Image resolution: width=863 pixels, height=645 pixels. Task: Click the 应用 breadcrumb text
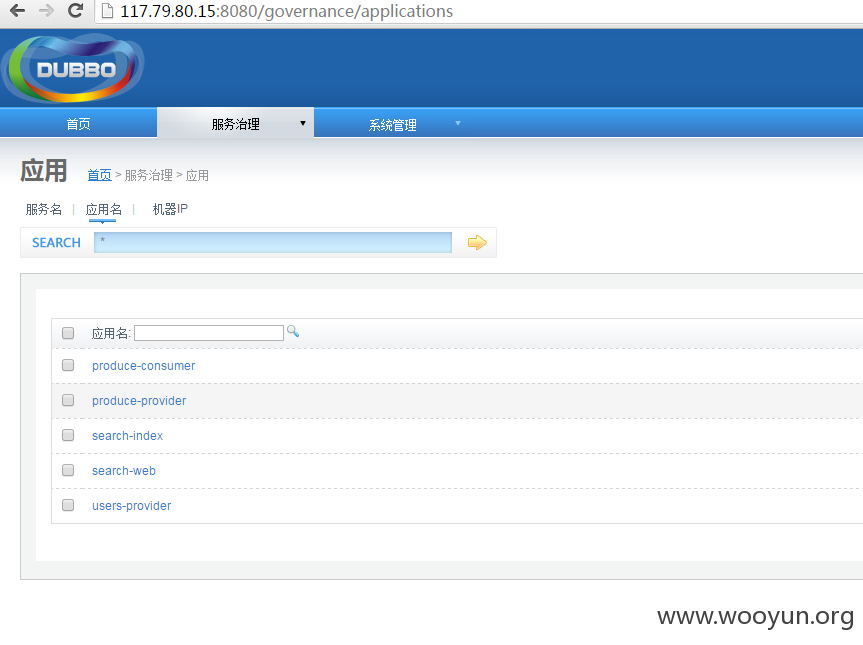(x=197, y=175)
